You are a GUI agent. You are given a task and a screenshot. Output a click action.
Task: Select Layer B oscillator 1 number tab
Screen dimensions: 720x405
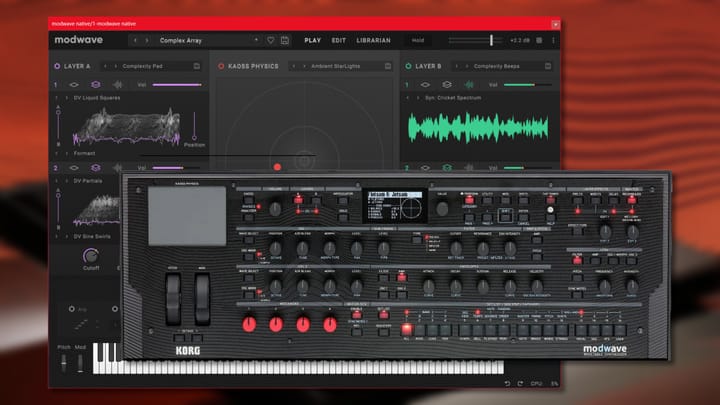pos(406,85)
